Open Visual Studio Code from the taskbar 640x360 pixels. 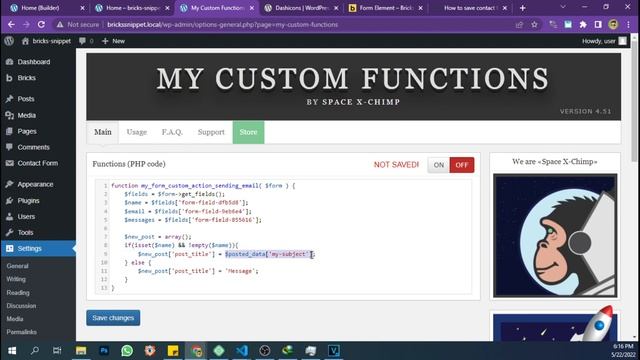[x=242, y=350]
